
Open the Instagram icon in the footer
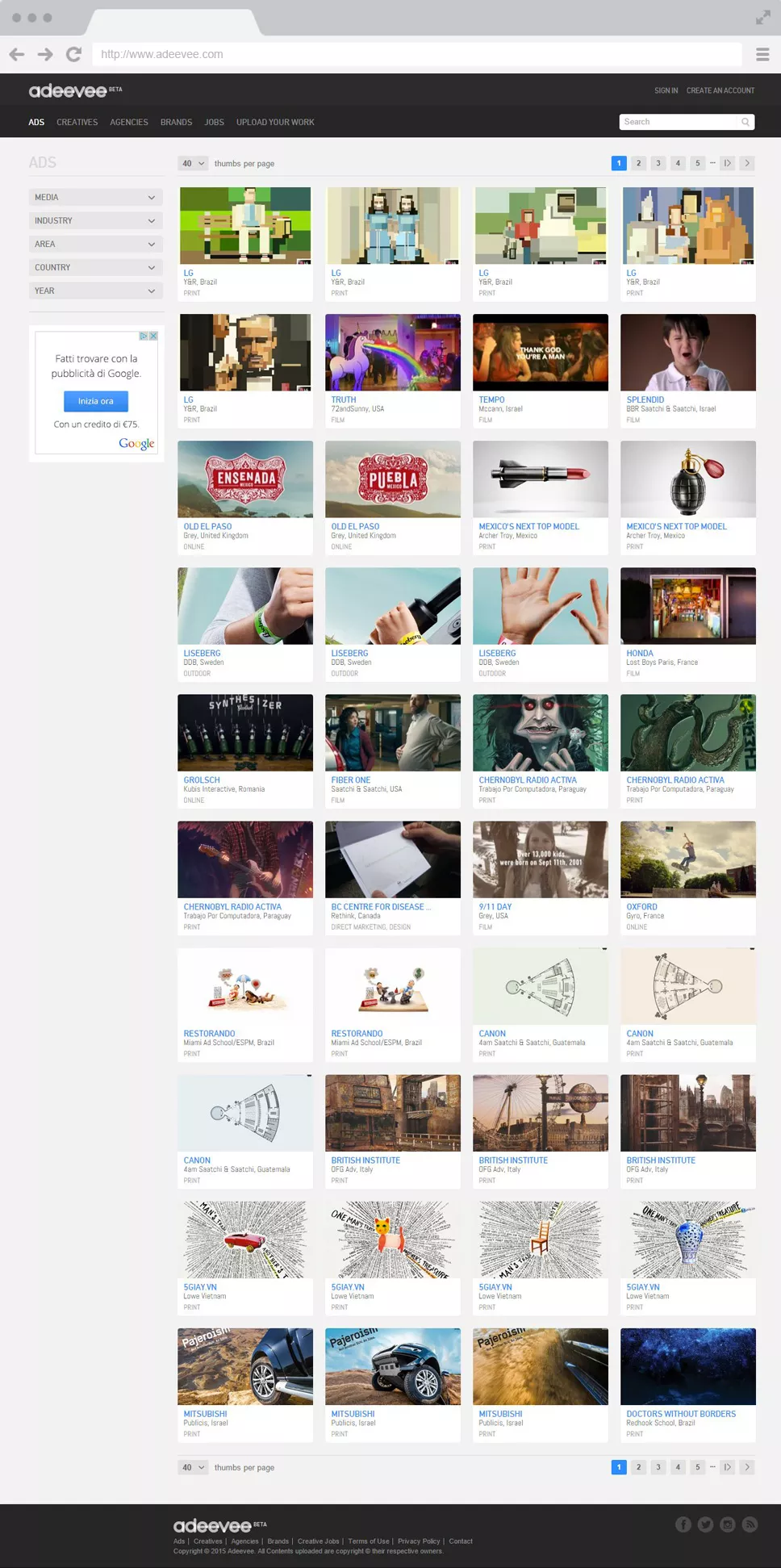pyautogui.click(x=728, y=1524)
